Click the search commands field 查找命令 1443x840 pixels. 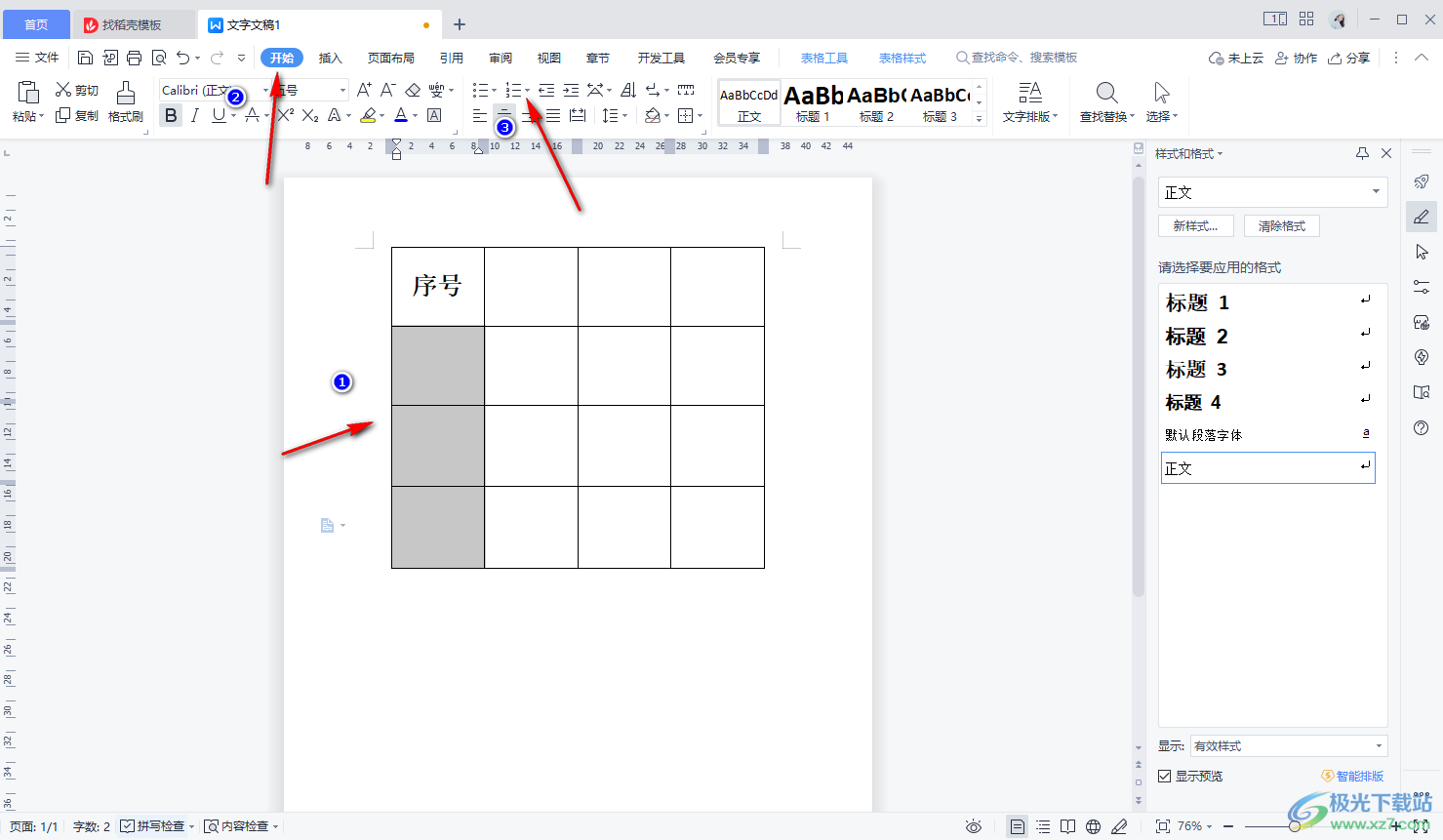(x=1017, y=58)
